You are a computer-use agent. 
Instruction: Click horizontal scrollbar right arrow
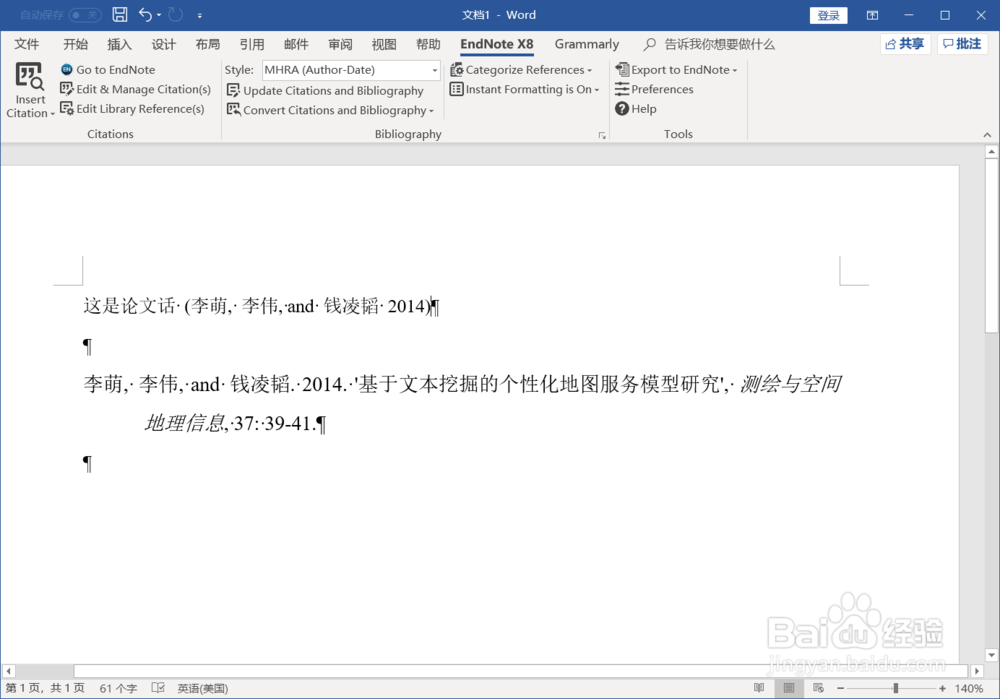tap(976, 671)
